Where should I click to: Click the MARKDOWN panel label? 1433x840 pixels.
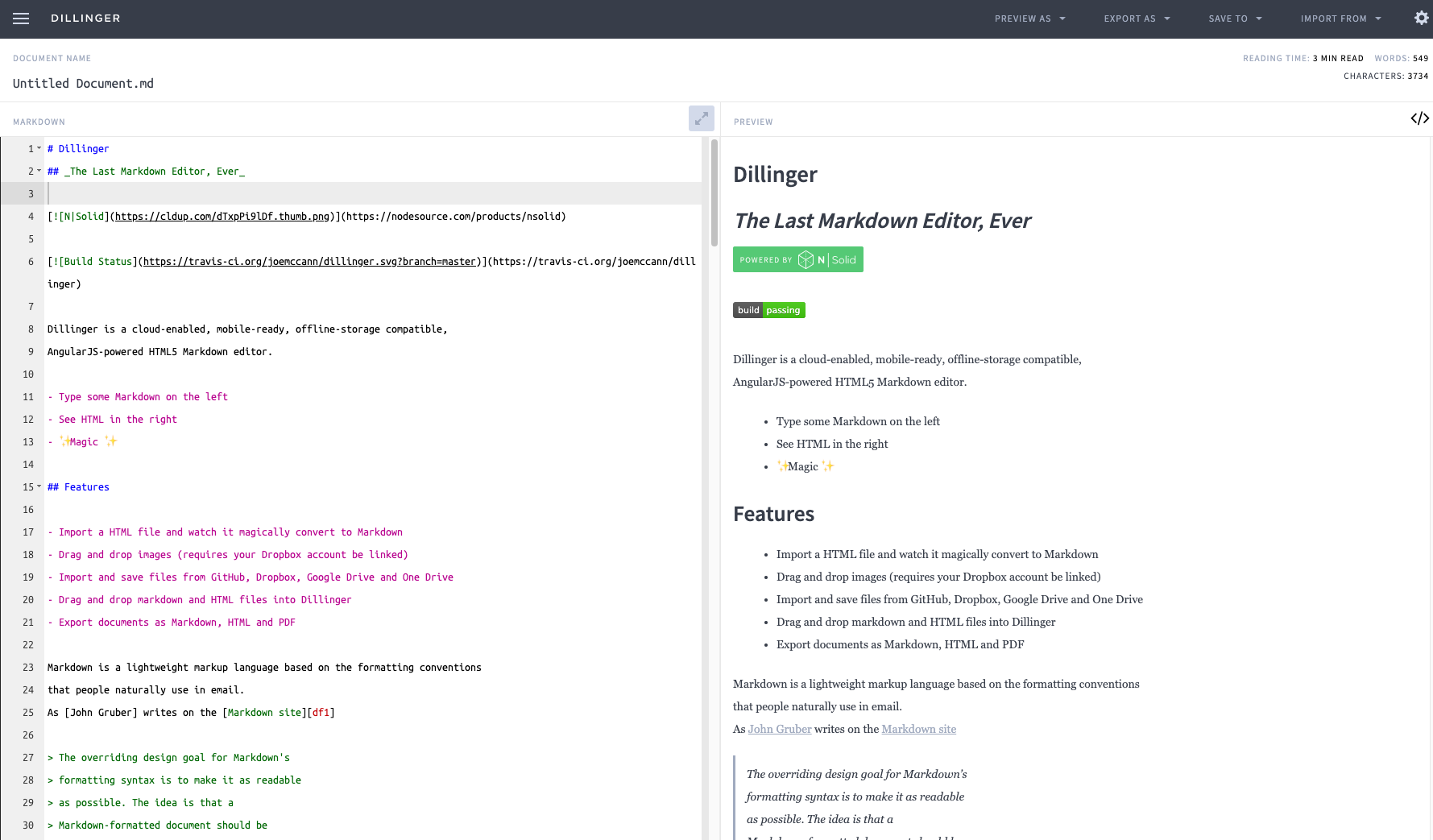coord(39,122)
